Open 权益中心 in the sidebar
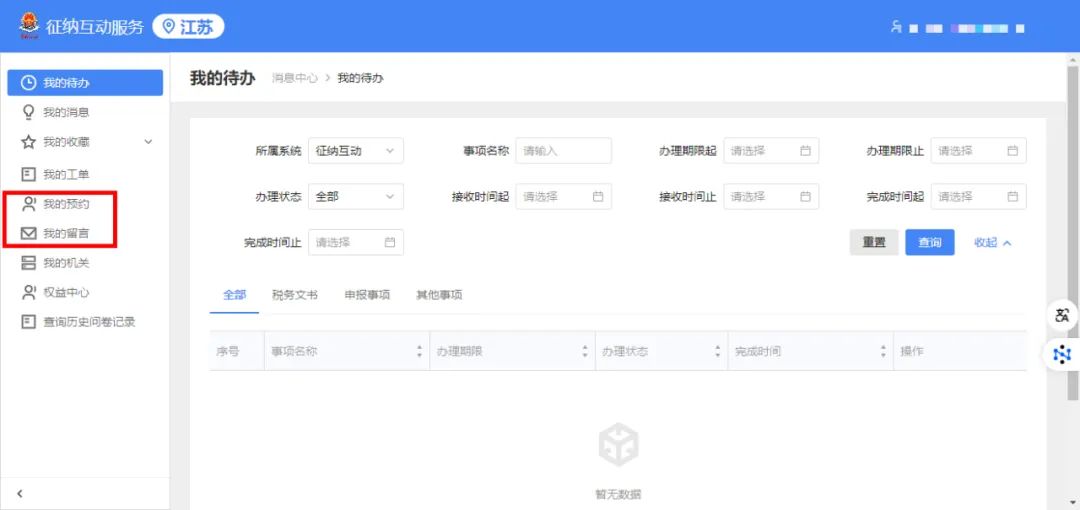The image size is (1080, 510). (66, 292)
